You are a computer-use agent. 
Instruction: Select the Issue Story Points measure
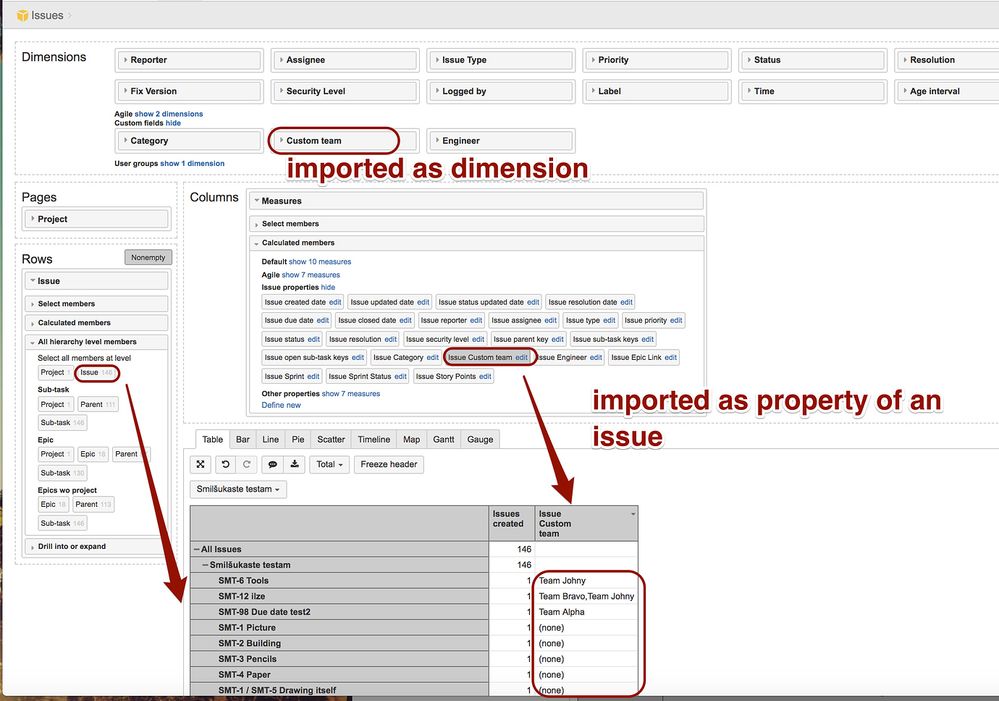point(445,377)
